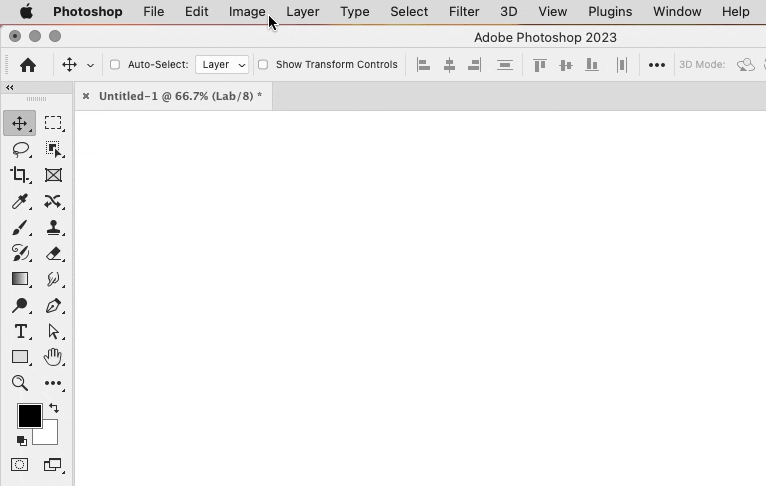Select the Brush tool

pyautogui.click(x=20, y=227)
